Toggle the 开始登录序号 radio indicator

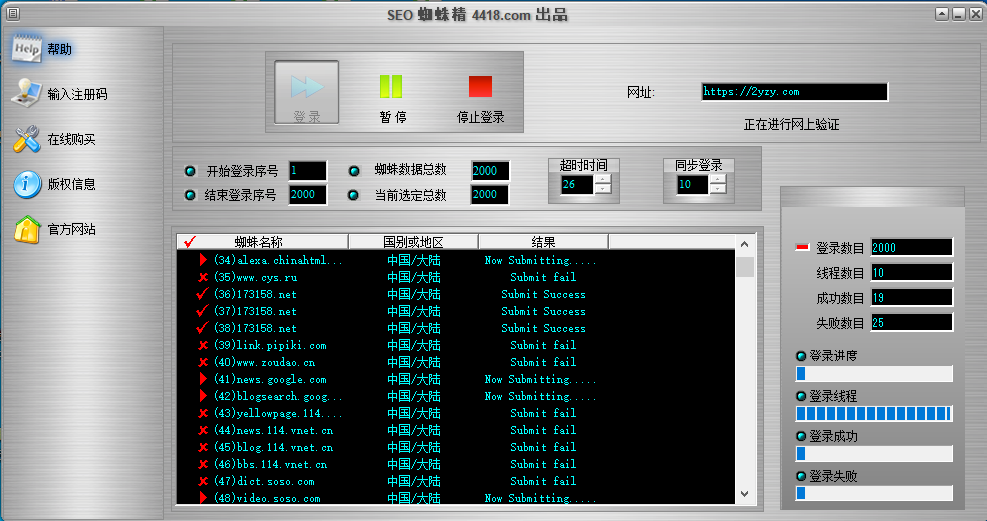191,171
